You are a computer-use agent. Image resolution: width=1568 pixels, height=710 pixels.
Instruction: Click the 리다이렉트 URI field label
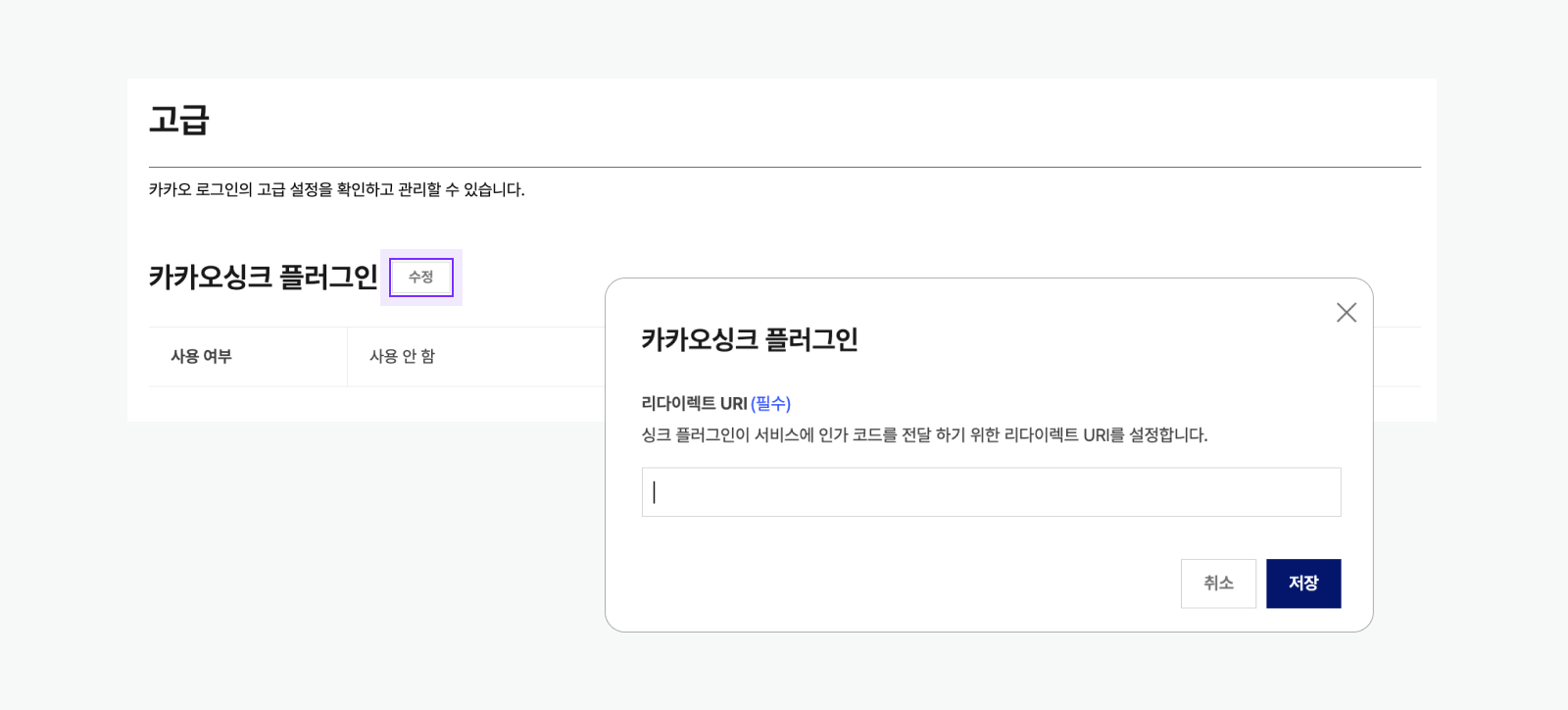(x=694, y=403)
